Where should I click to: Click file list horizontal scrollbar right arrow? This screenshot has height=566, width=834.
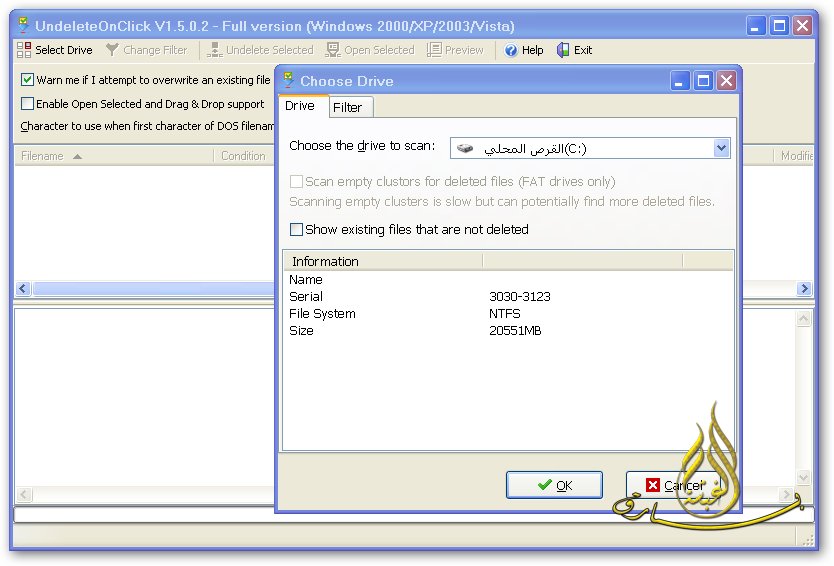click(x=804, y=288)
